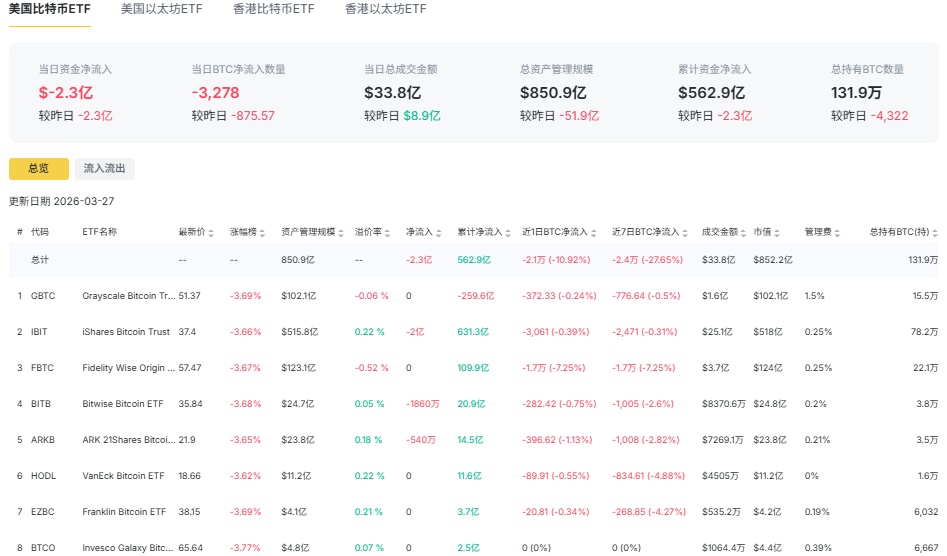The image size is (947, 556).
Task: Sort by 累计净流入 column arrows
Action: [508, 233]
